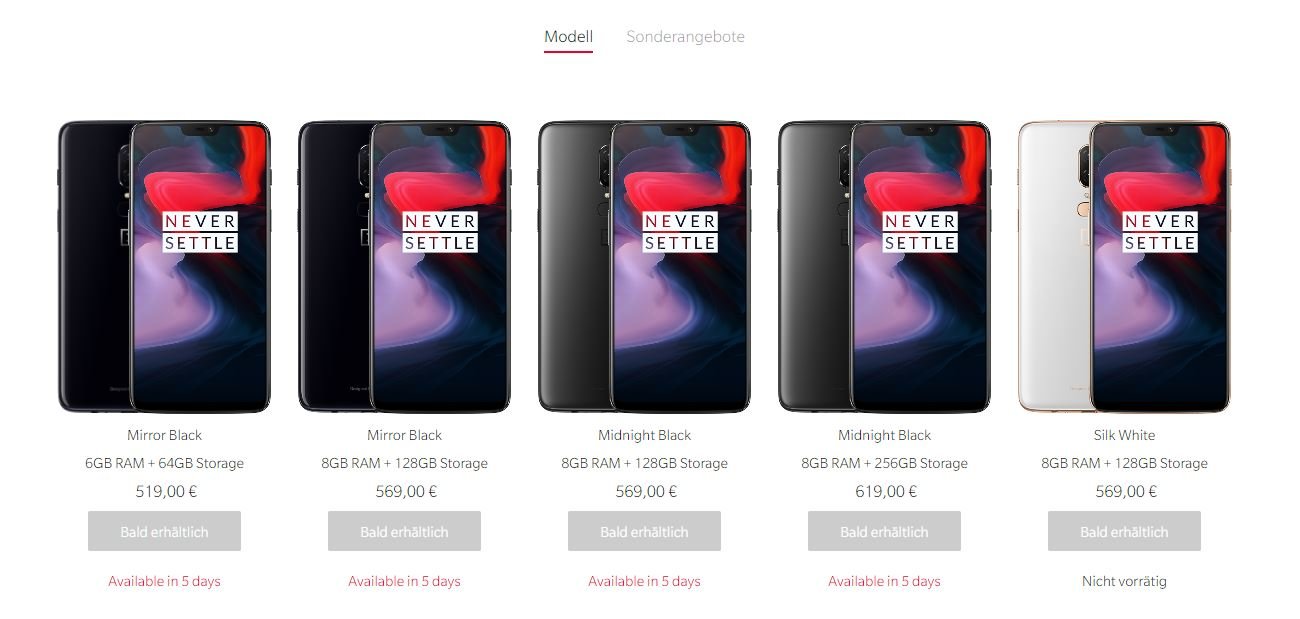The height and width of the screenshot is (619, 1300).
Task: Click Bald erhältlich under the 519,00 € phone
Action: (x=164, y=531)
